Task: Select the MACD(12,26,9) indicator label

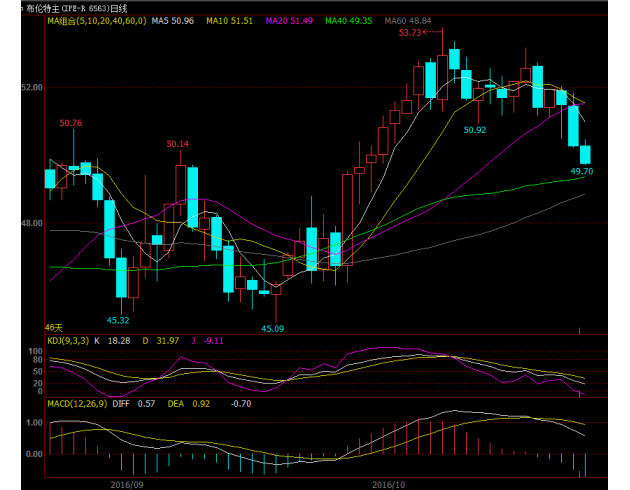Action: [77, 404]
